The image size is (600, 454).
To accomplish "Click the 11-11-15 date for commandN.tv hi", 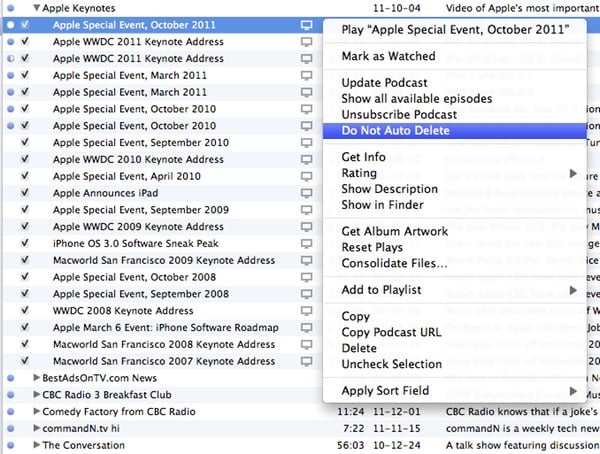I will (396, 428).
